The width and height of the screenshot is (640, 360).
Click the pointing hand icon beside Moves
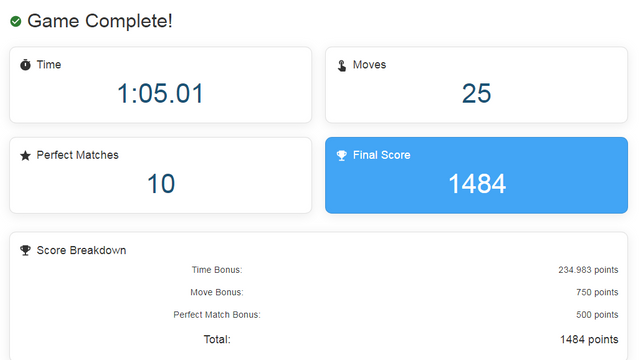(342, 65)
